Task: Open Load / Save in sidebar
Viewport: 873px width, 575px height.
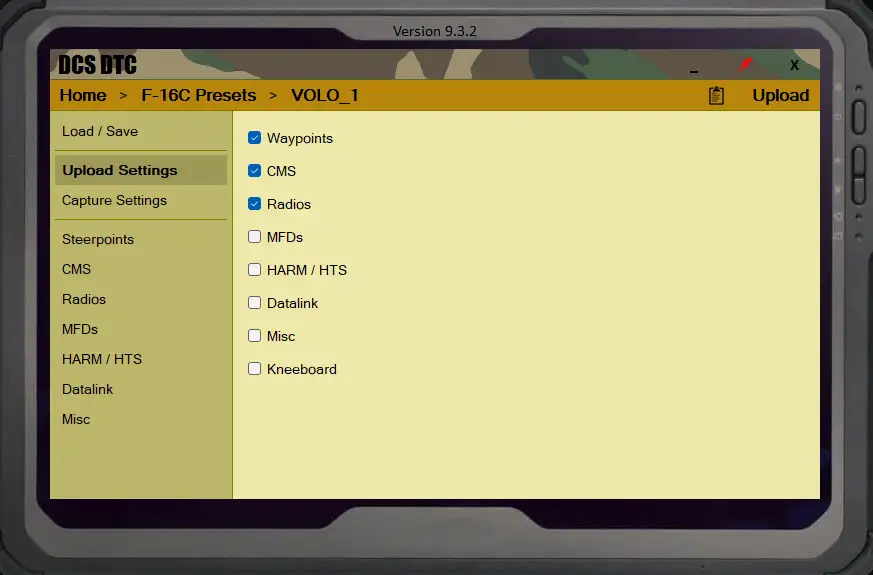Action: pyautogui.click(x=141, y=131)
